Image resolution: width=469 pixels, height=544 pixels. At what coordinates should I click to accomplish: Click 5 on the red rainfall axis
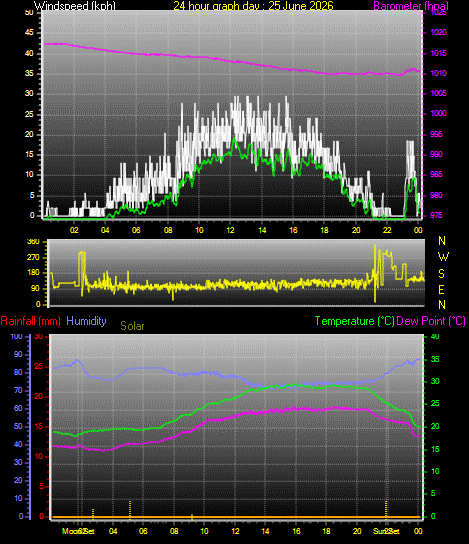point(41,486)
